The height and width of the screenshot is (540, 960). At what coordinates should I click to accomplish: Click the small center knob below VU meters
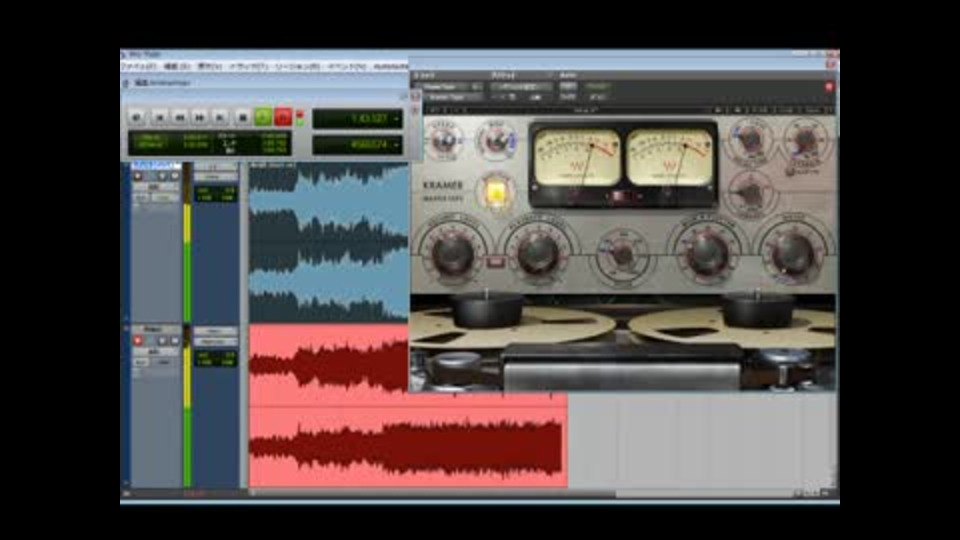[623, 255]
